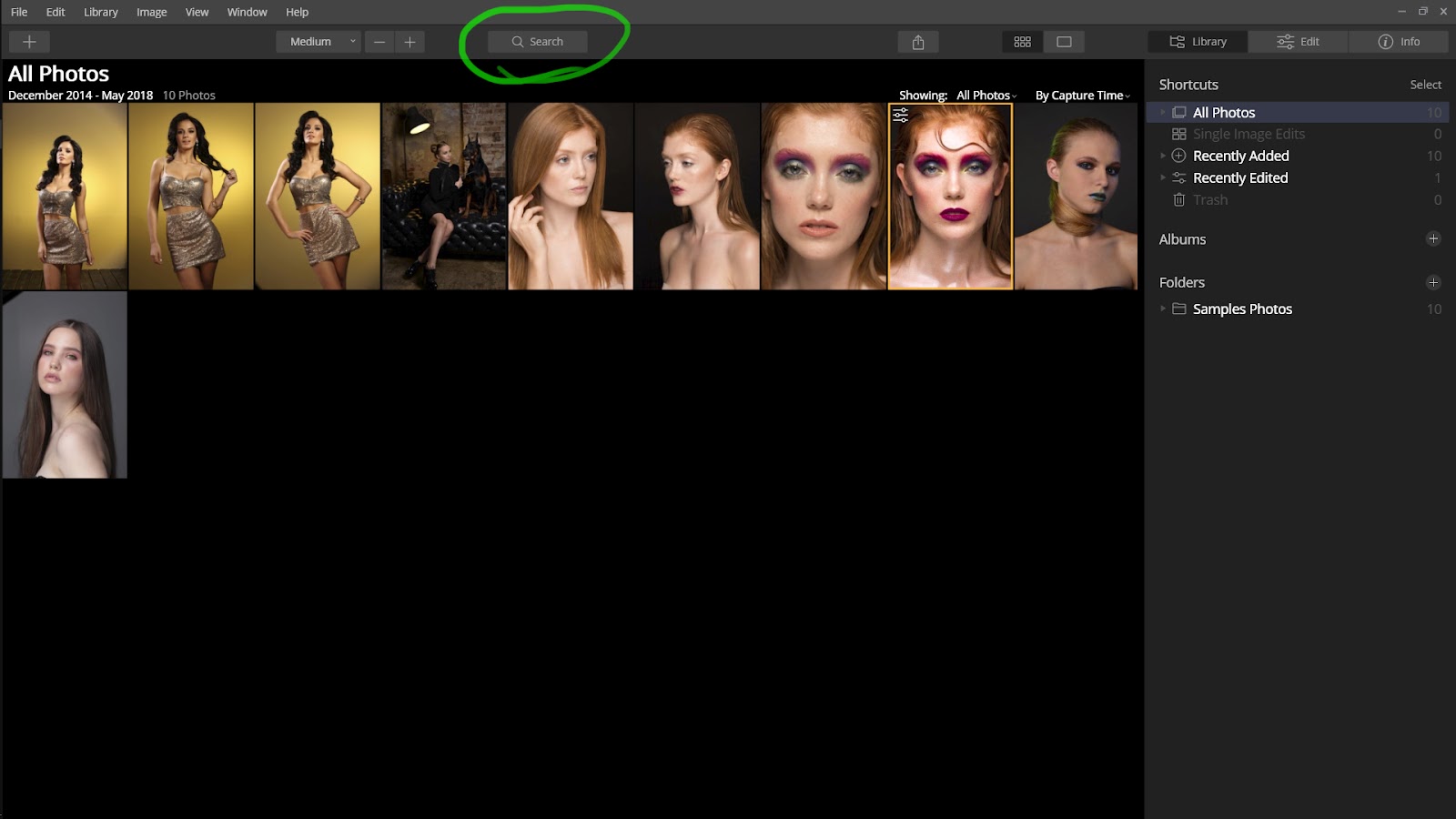Open the Window menu
This screenshot has height=819, width=1456.
(x=247, y=12)
